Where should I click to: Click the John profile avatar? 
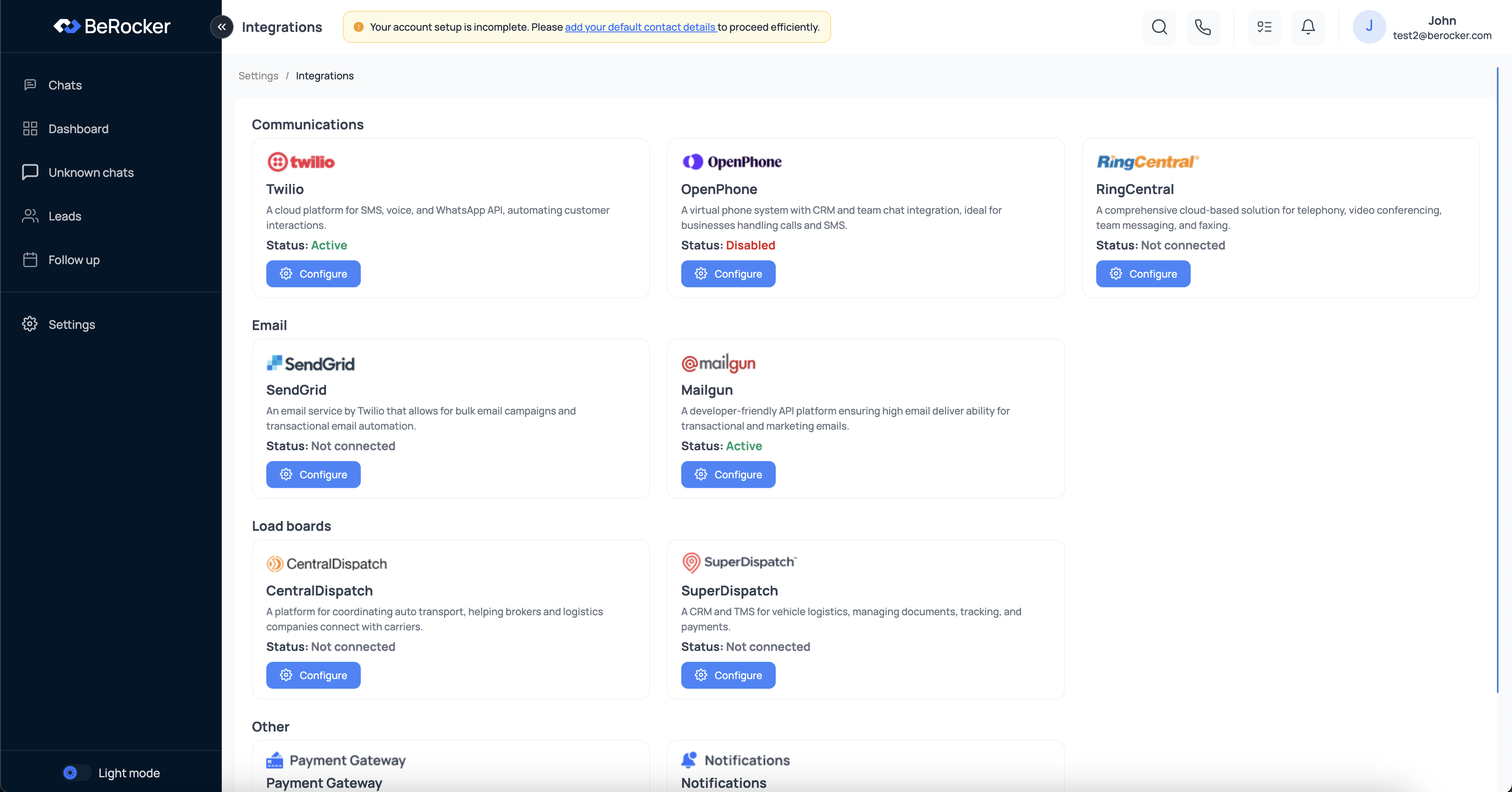point(1369,27)
